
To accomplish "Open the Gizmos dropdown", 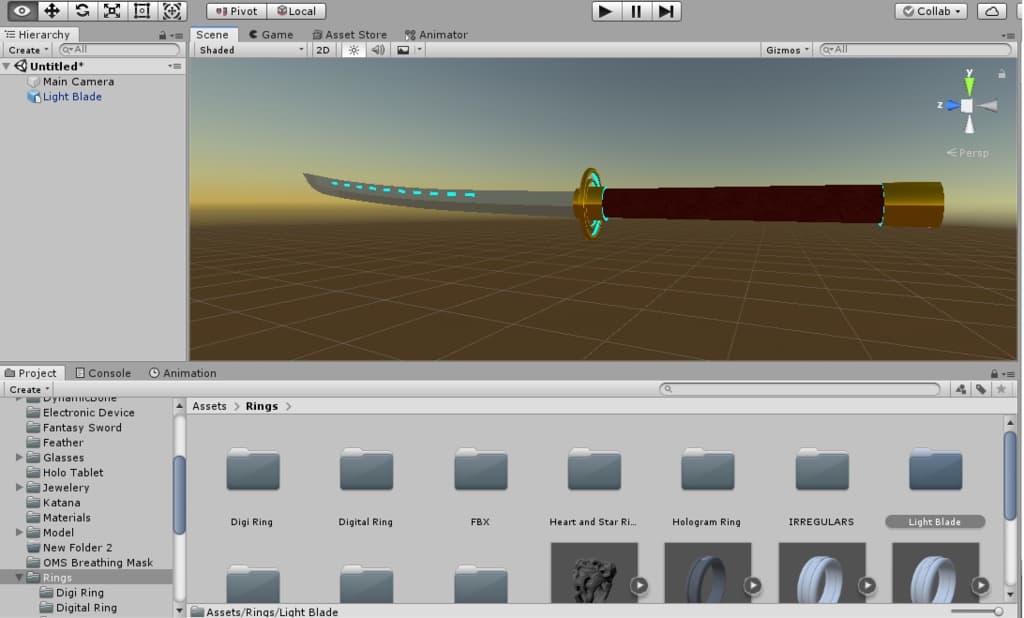I will (x=787, y=50).
